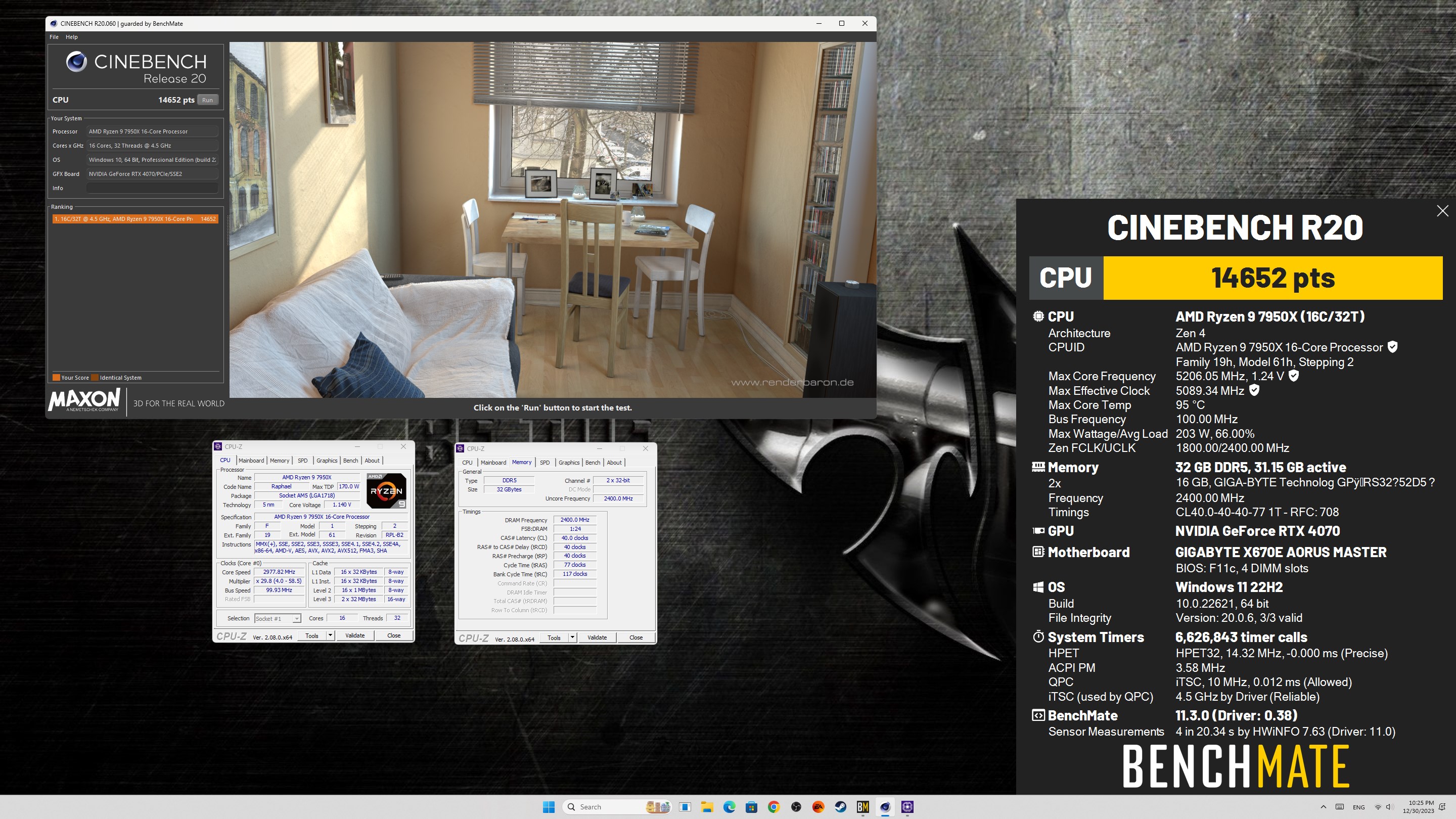This screenshot has width=1456, height=819.
Task: Open About tab in CPU-Z processor window
Action: tap(372, 461)
